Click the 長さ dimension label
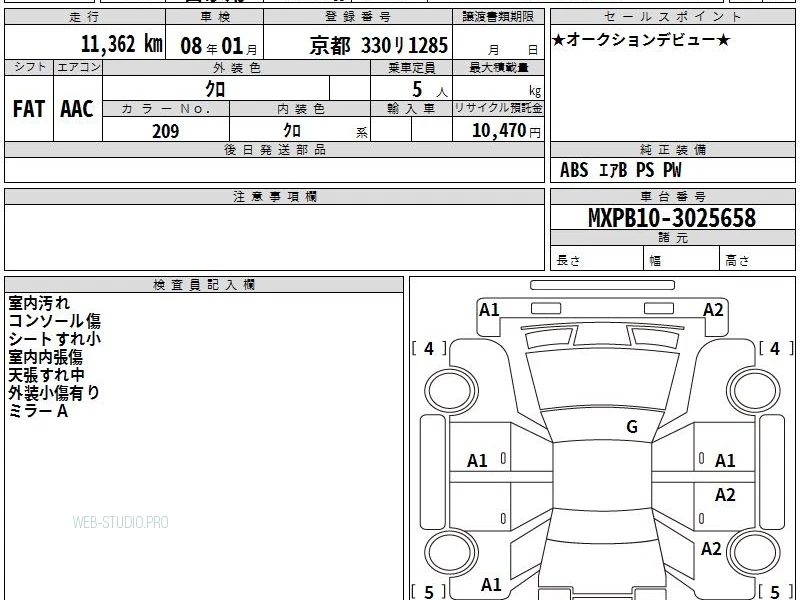The height and width of the screenshot is (600, 800). pos(568,261)
